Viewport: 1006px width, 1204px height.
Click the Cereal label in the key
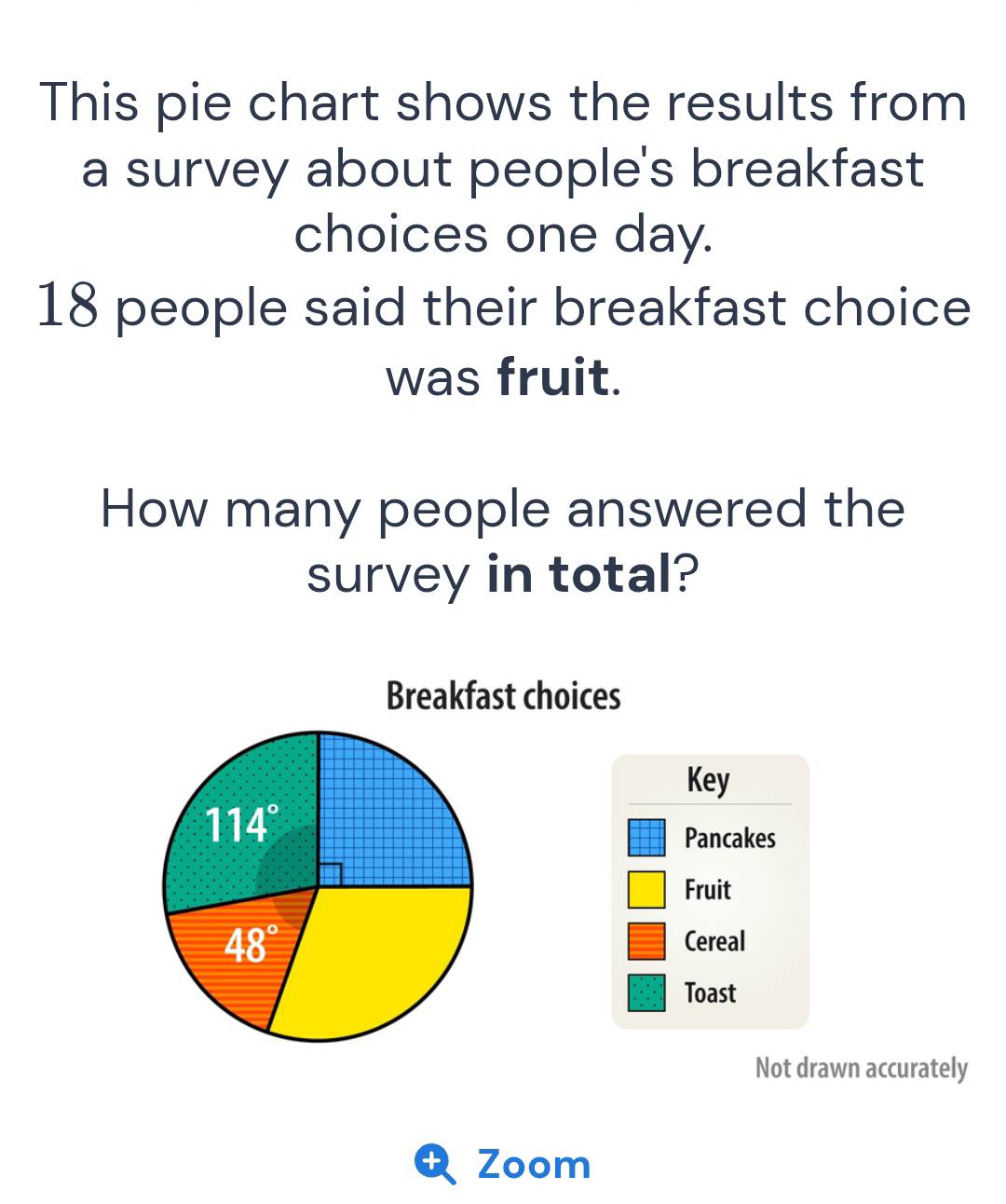714,941
